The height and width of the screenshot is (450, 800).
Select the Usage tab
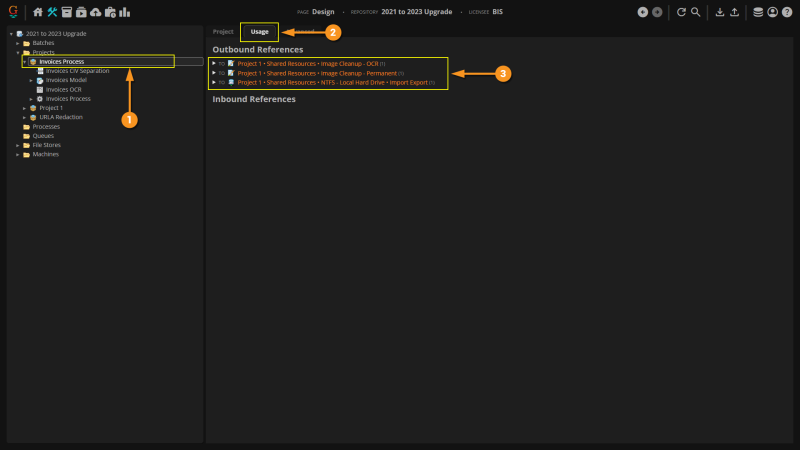click(x=259, y=32)
